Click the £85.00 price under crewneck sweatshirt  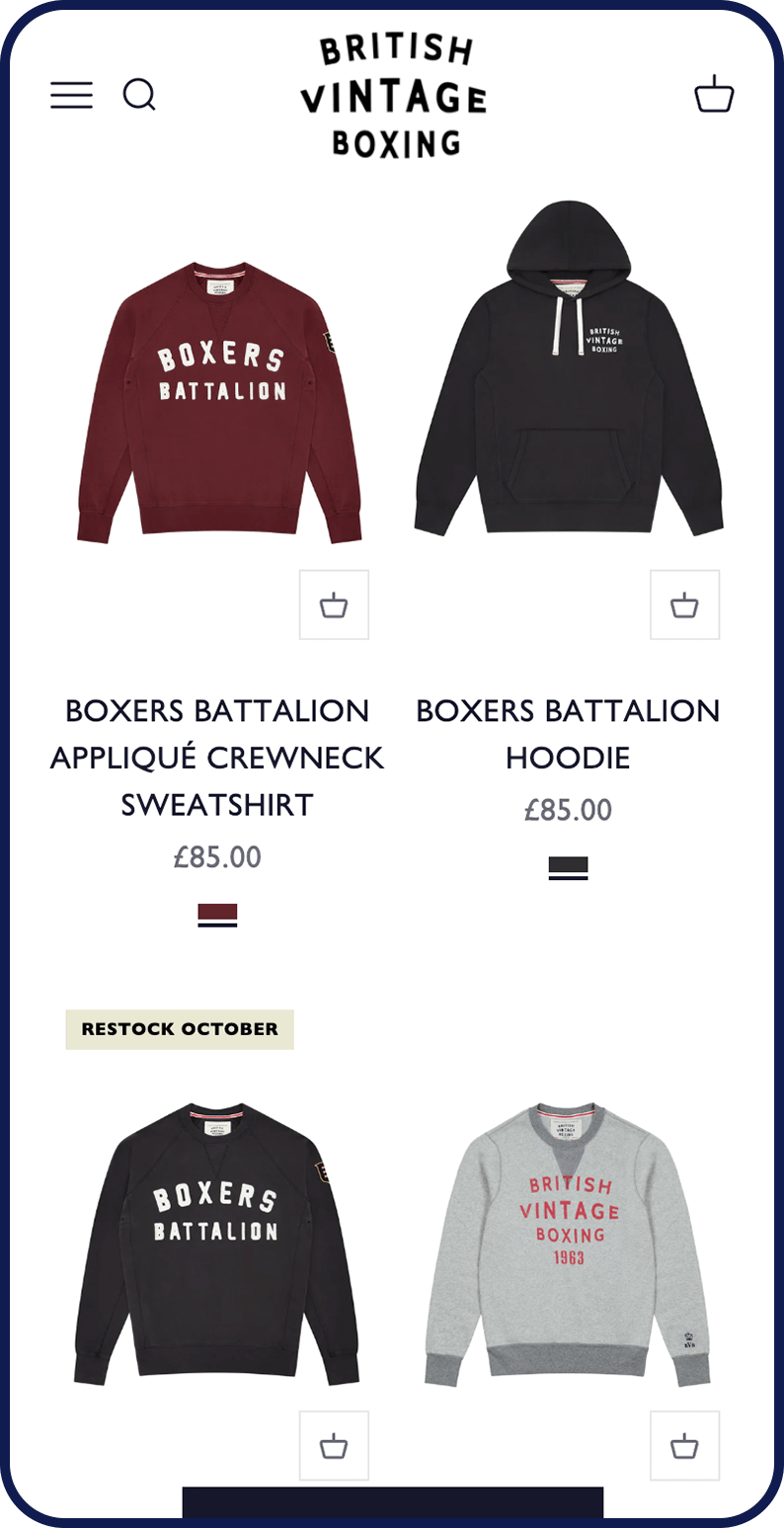coord(217,856)
